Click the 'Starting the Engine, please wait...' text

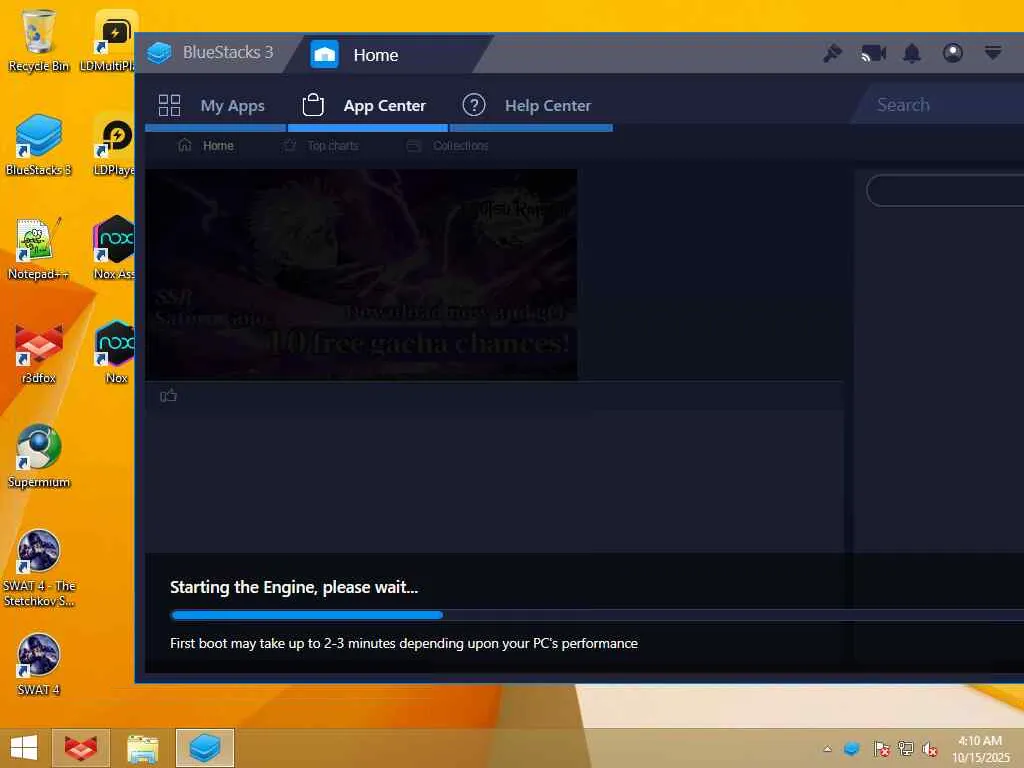coord(294,587)
